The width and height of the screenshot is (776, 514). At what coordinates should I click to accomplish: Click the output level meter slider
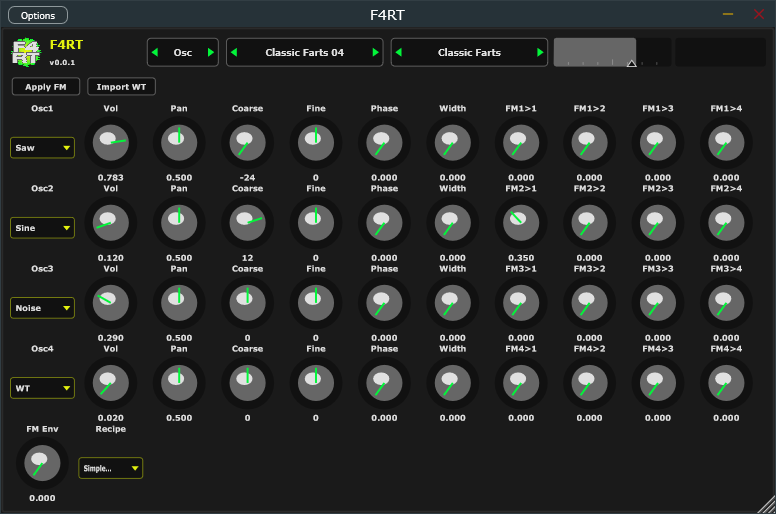click(x=612, y=52)
